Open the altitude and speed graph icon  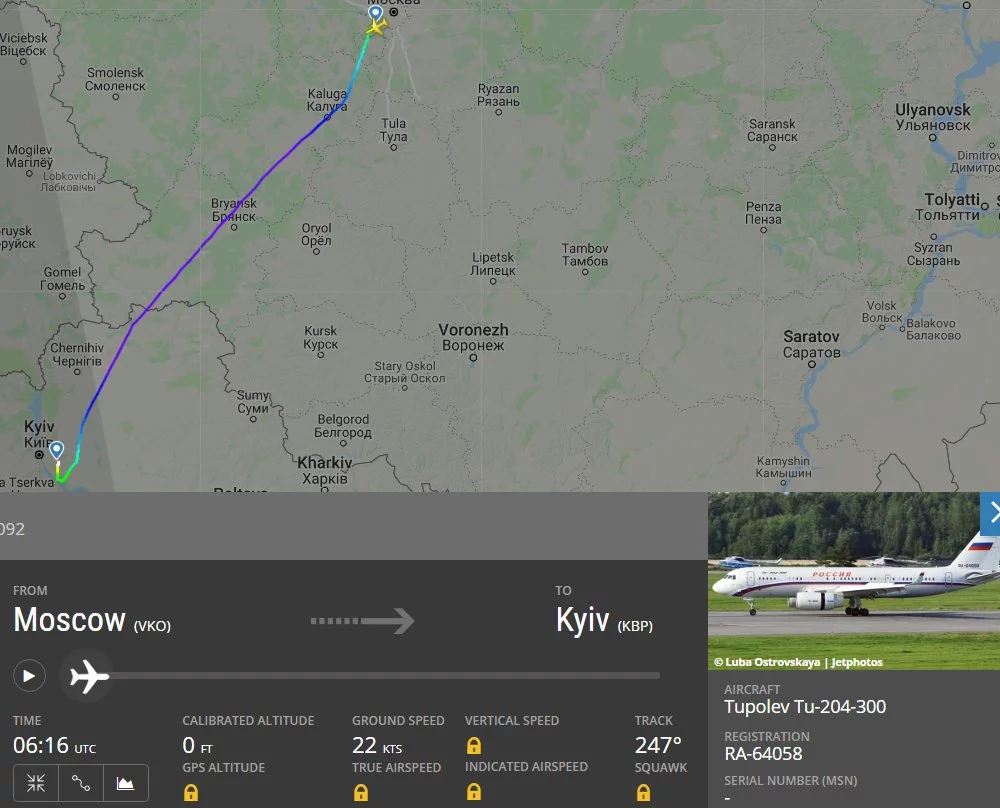[126, 782]
